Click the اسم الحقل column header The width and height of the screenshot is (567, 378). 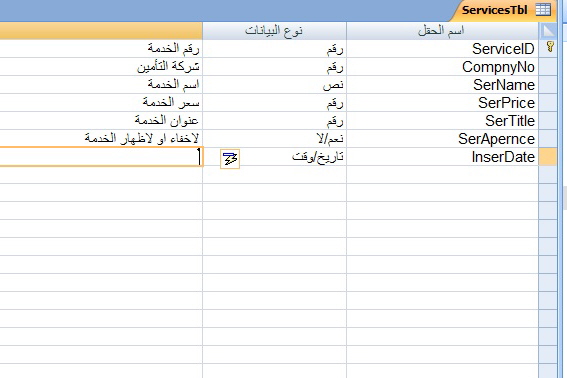point(443,31)
